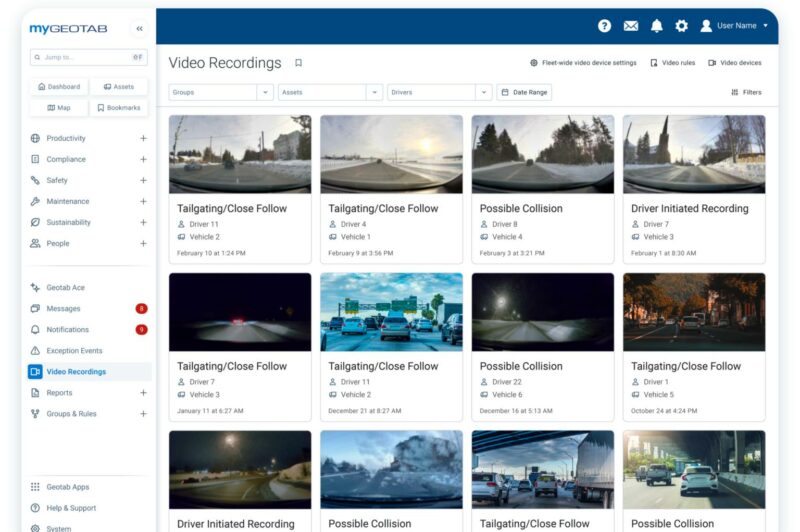Open the Filters icon

tap(735, 92)
